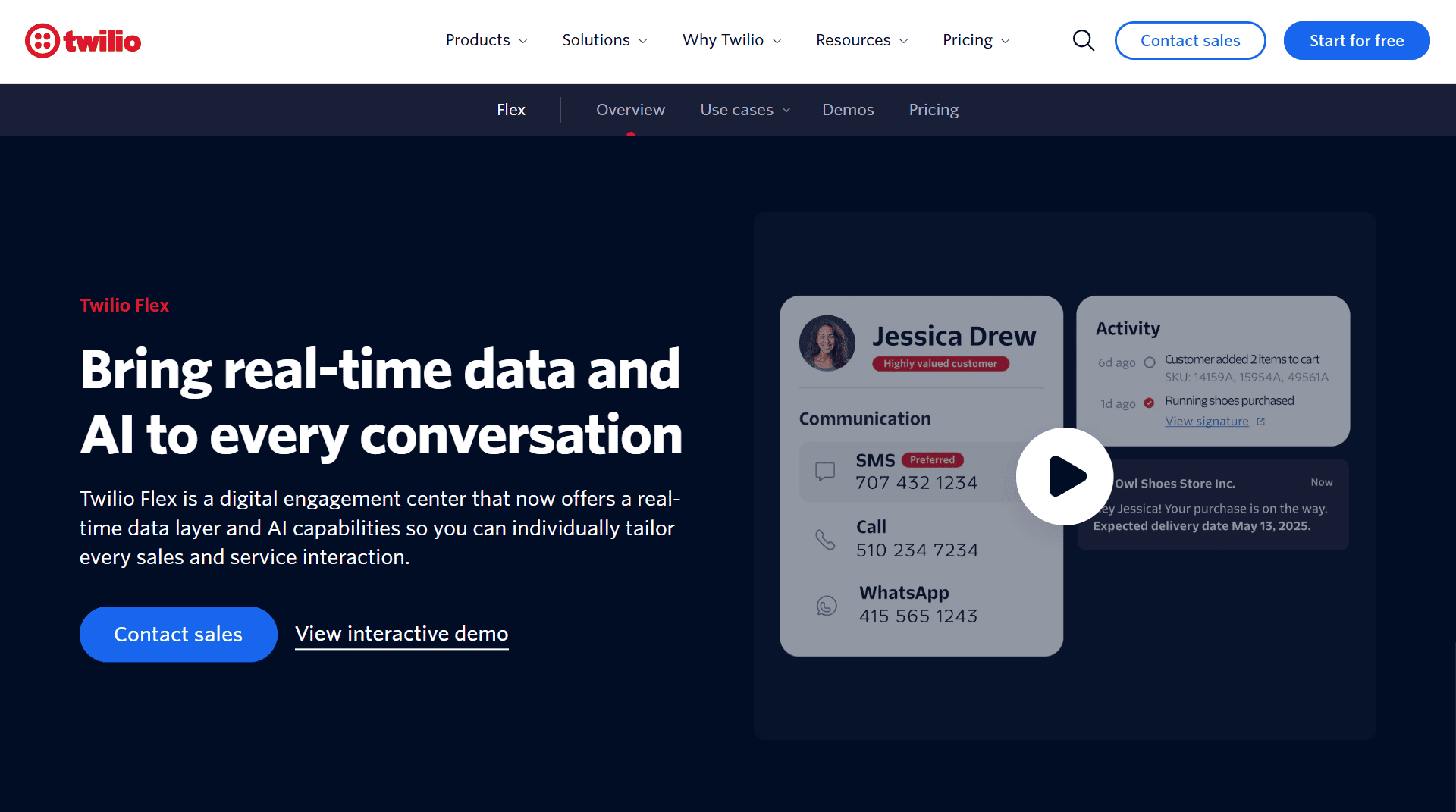Open the search magnifier

pyautogui.click(x=1083, y=40)
